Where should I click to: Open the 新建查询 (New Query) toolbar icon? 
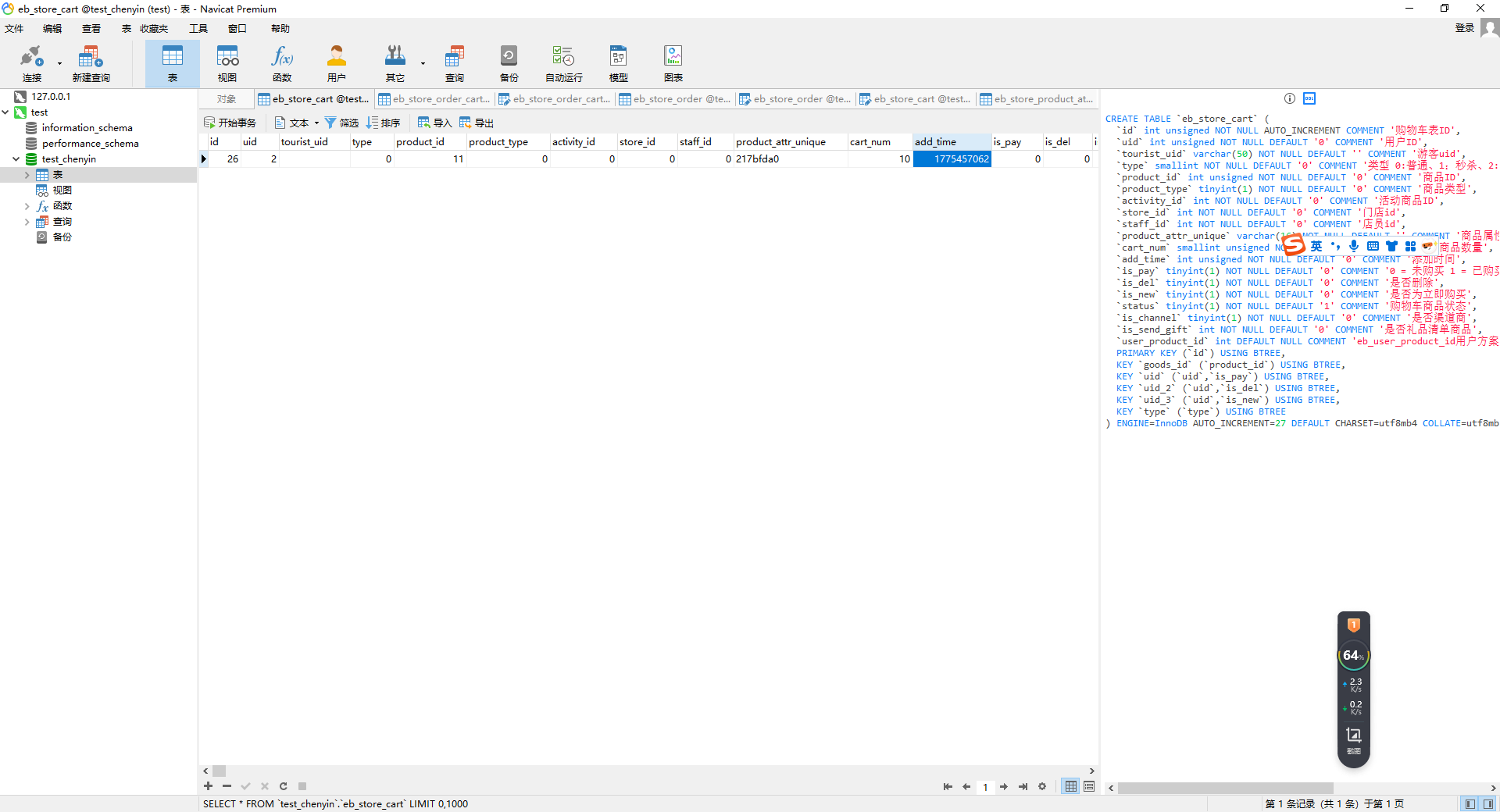[91, 62]
